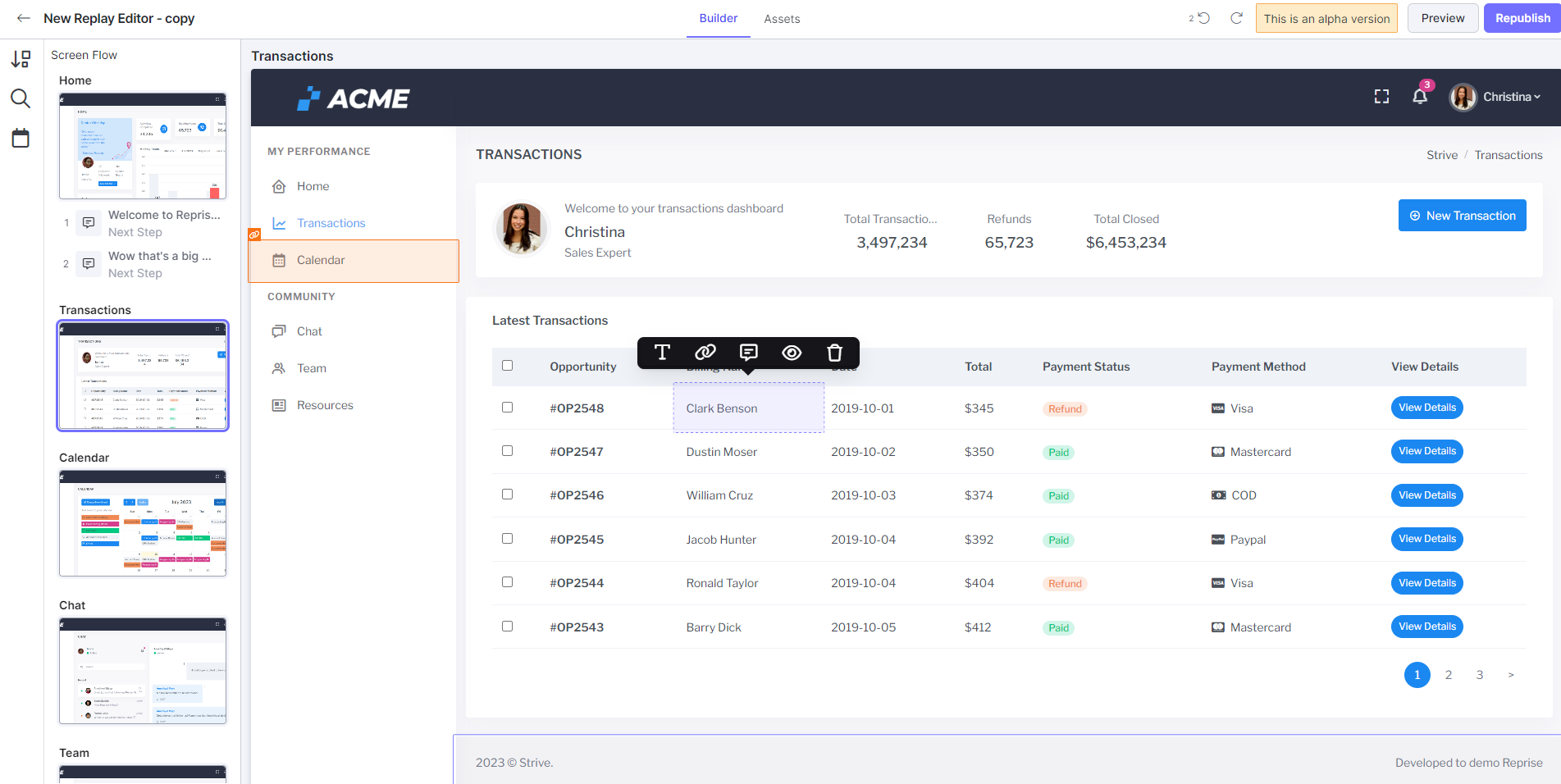The image size is (1561, 784).
Task: Click the Refund status badge for #OP2548
Action: (x=1065, y=409)
